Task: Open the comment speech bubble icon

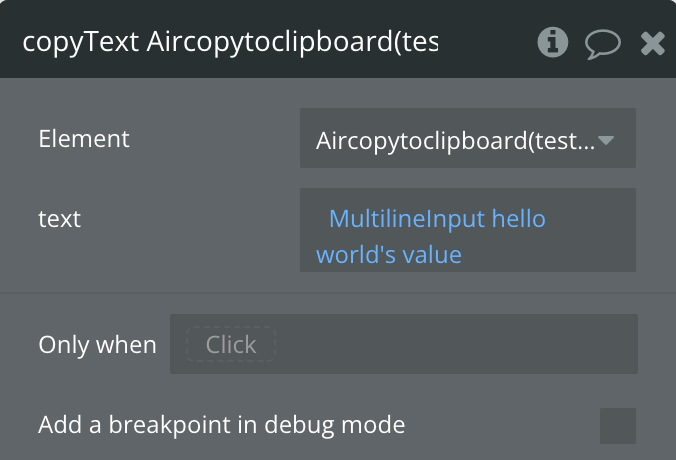Action: (x=602, y=43)
